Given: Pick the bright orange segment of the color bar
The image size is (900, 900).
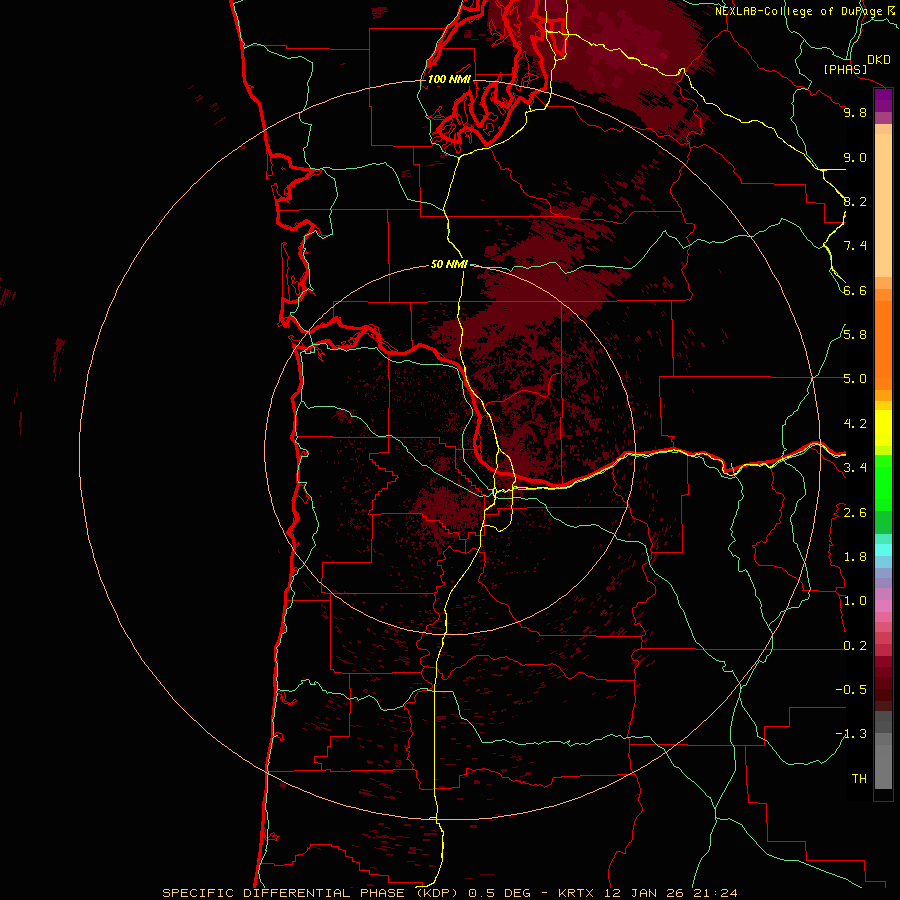Looking at the screenshot, I should [x=883, y=345].
